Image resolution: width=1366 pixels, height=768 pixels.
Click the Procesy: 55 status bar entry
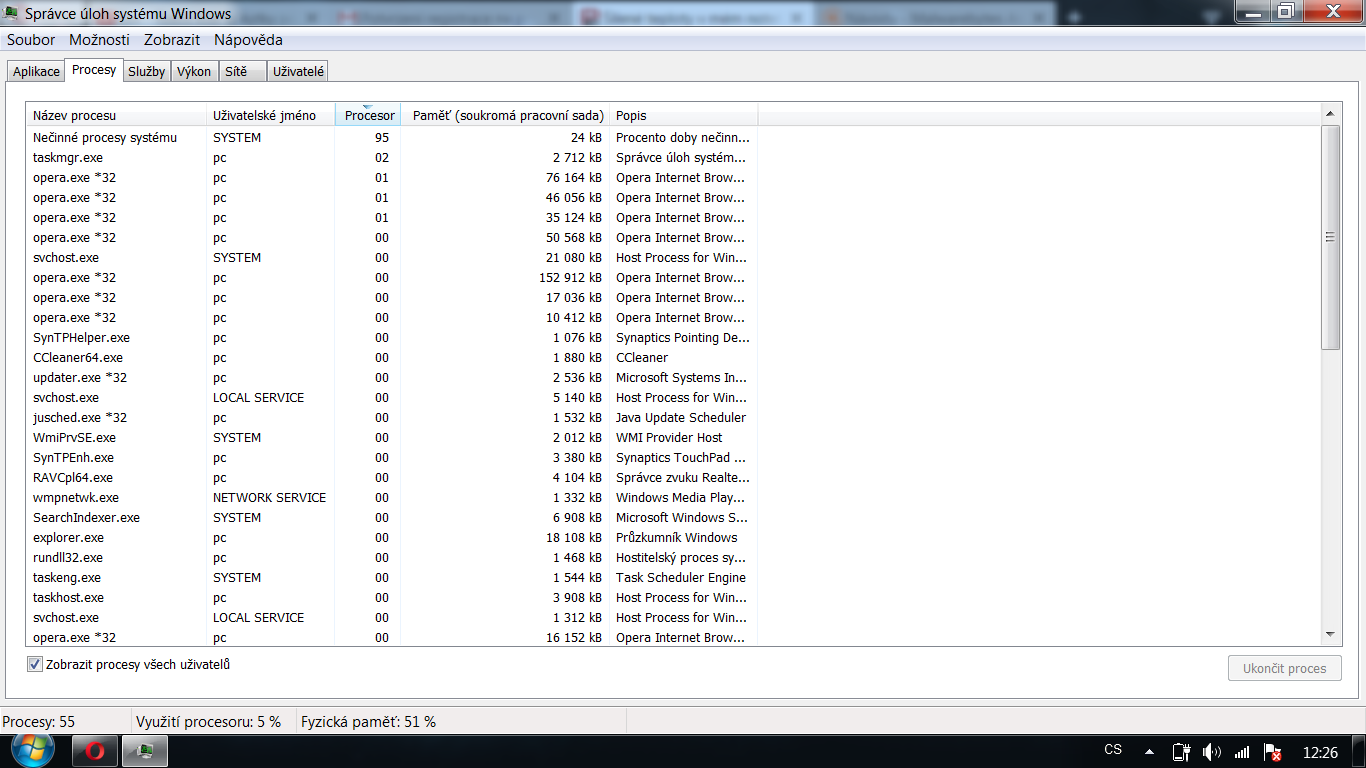[x=39, y=722]
